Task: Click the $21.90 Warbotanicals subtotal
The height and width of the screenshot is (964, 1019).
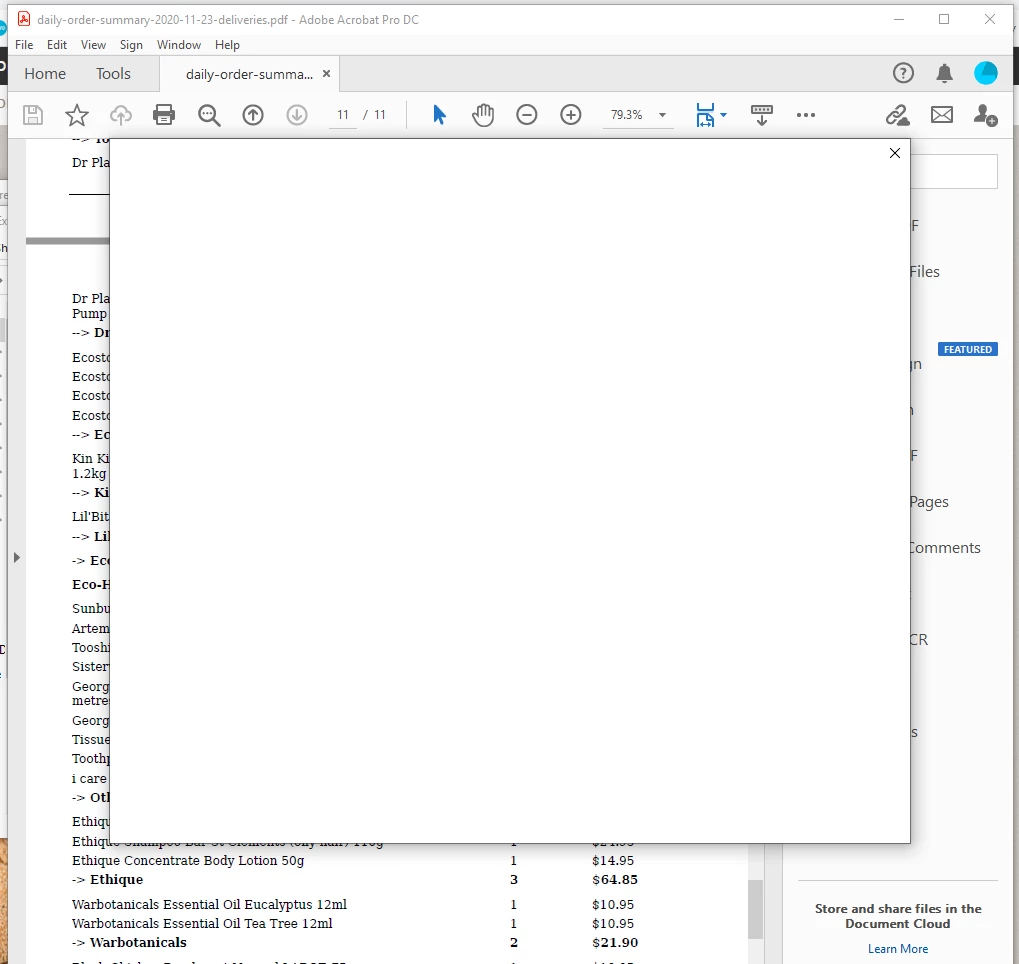Action: [x=615, y=942]
